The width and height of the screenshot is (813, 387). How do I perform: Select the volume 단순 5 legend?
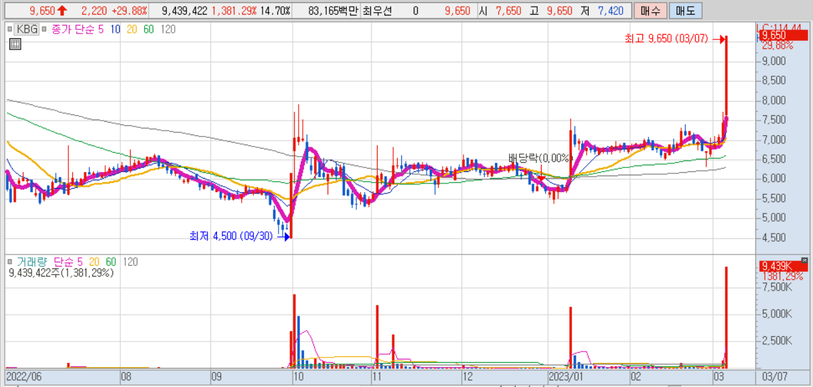(x=68, y=262)
